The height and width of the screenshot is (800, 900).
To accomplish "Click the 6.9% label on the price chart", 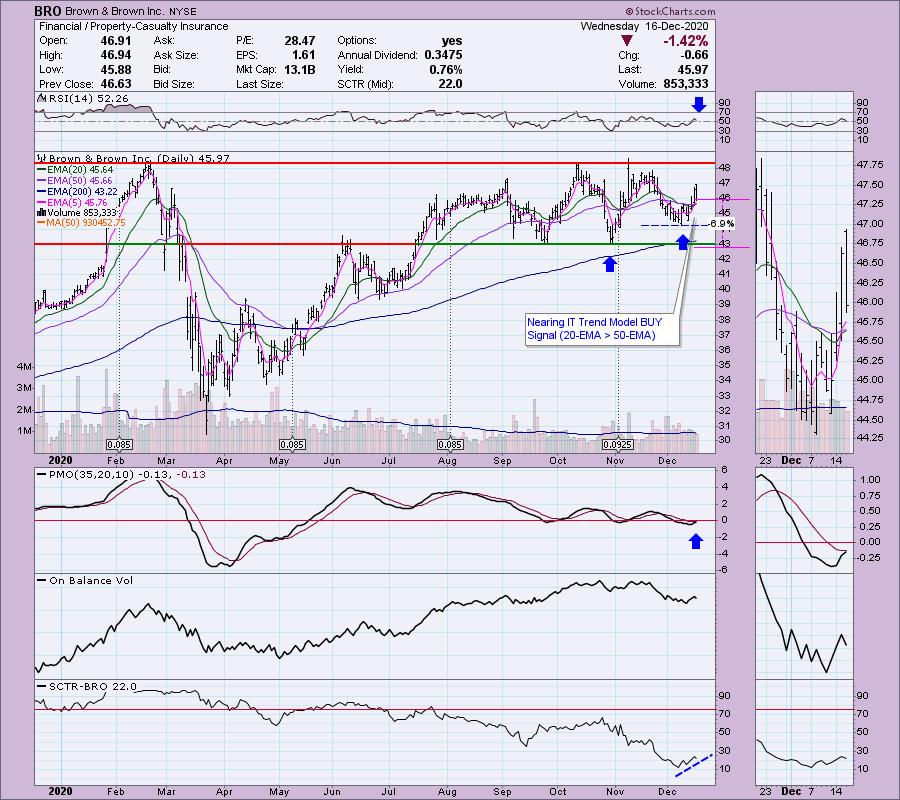I will click(721, 224).
